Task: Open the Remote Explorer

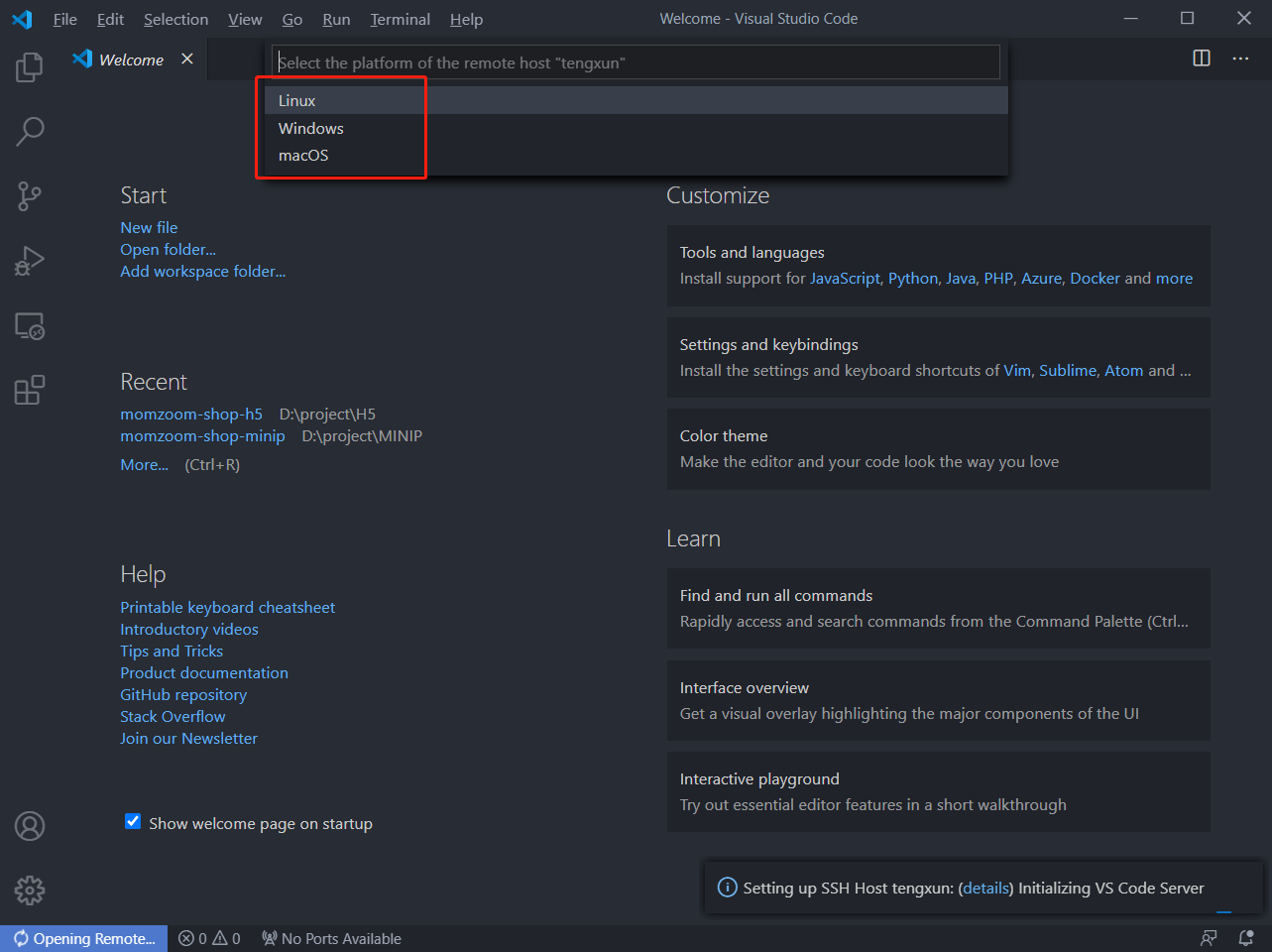Action: (x=30, y=325)
